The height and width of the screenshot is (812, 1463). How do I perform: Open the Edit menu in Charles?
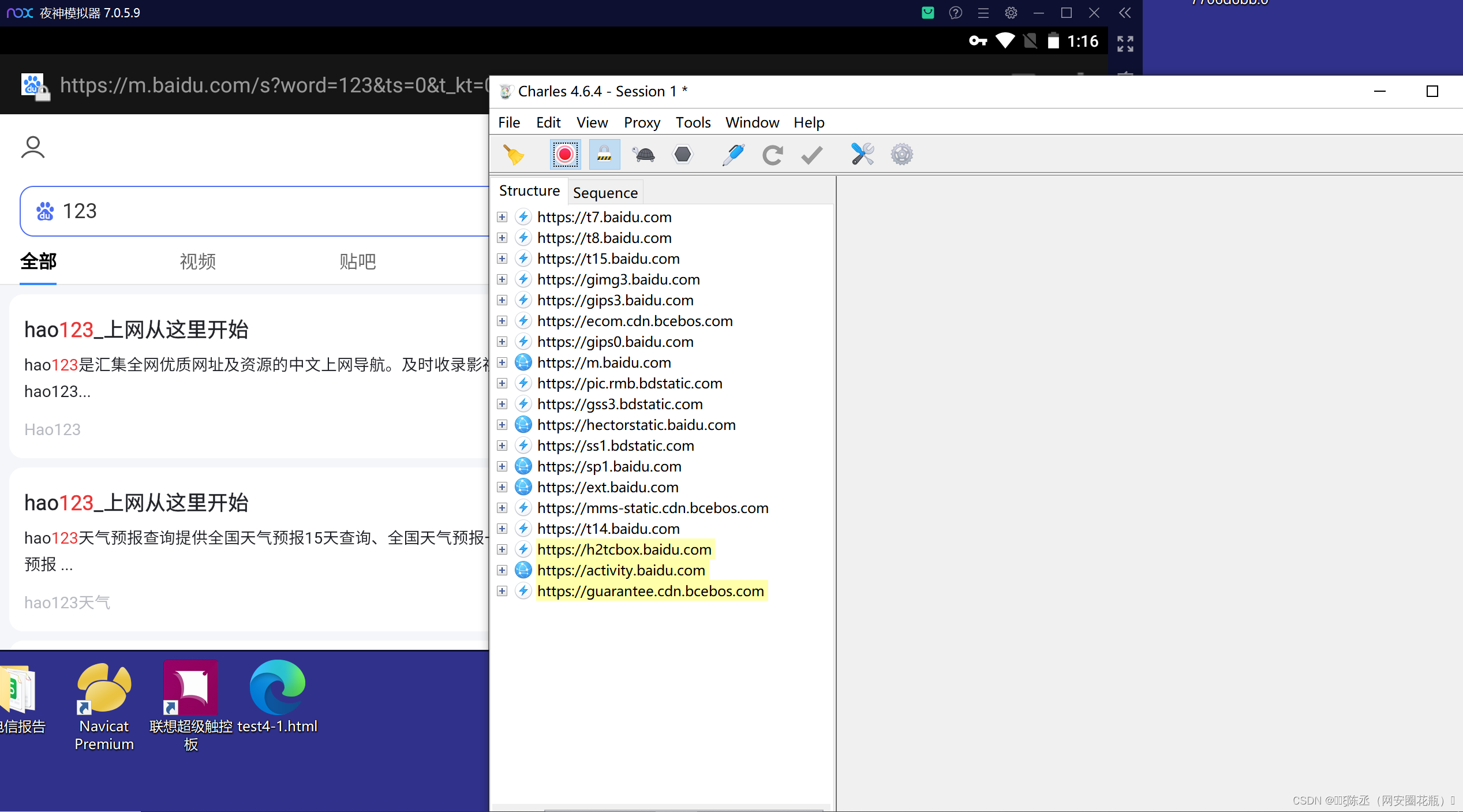click(x=548, y=122)
